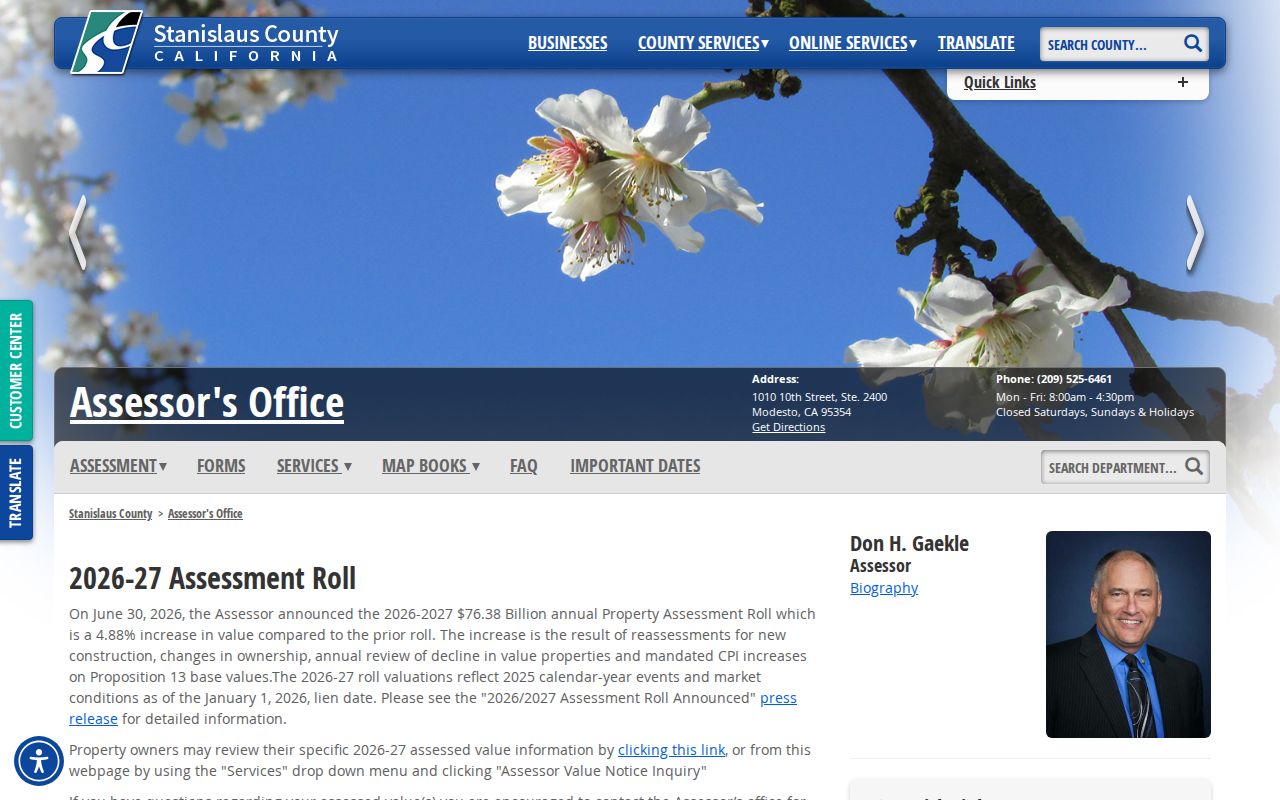Image resolution: width=1280 pixels, height=800 pixels.
Task: Click the Translate side tab
Action: click(16, 493)
